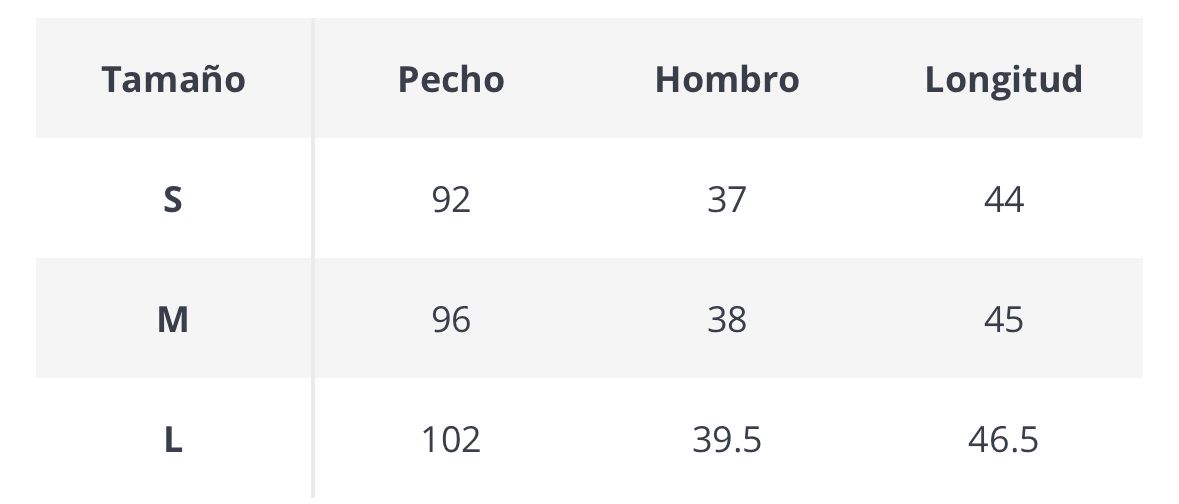Select the Longitud value 45
The image size is (1179, 504).
[1003, 320]
